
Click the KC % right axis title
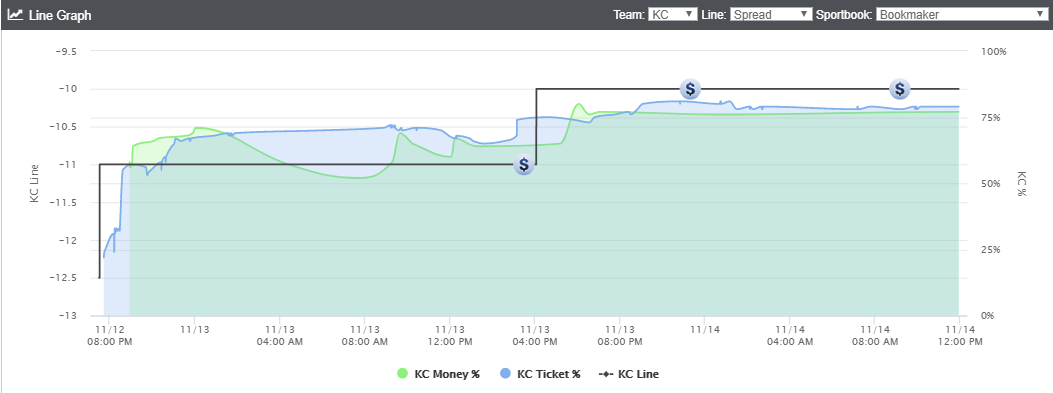1021,183
